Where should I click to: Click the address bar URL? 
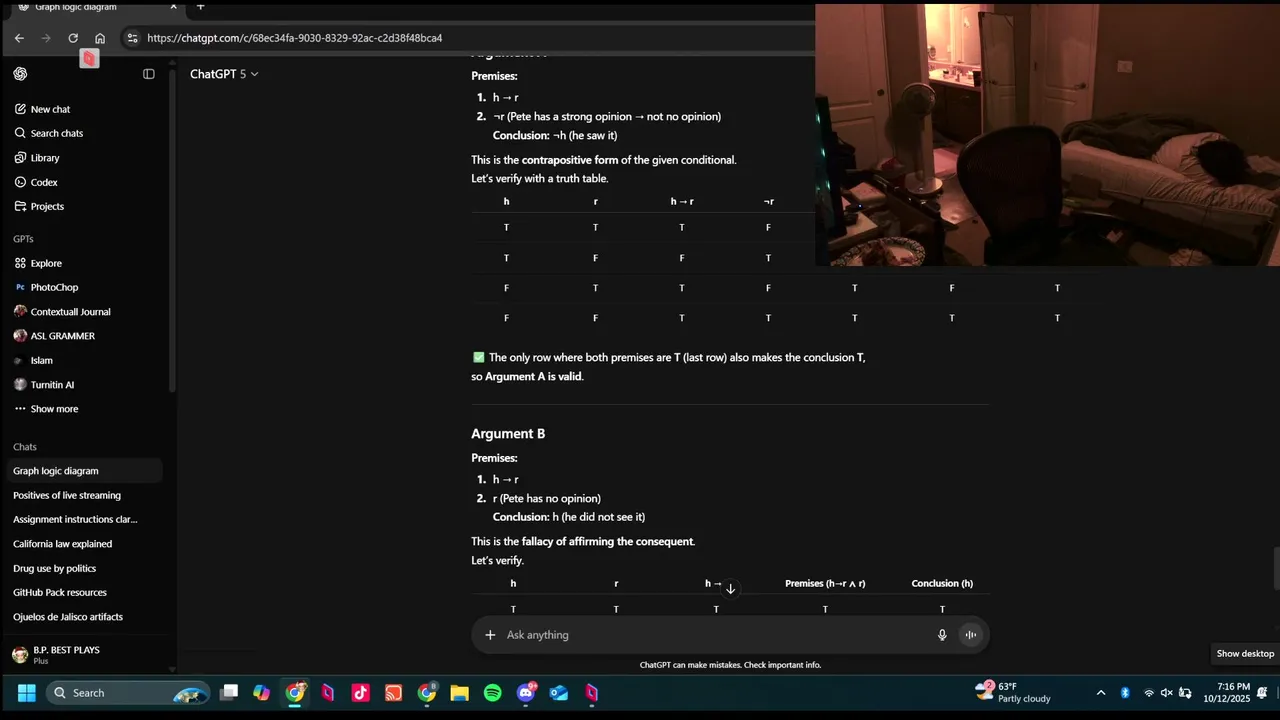click(x=294, y=38)
